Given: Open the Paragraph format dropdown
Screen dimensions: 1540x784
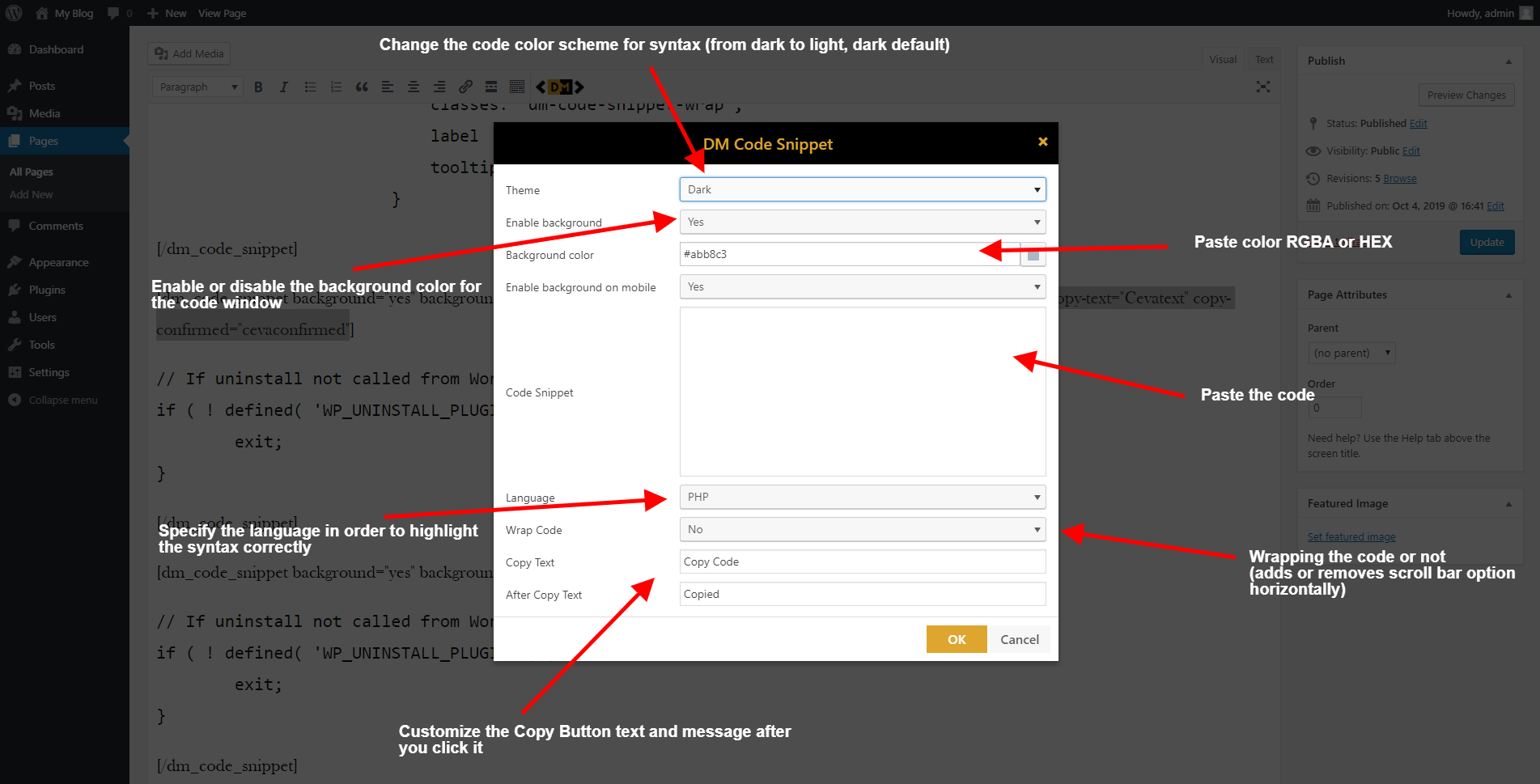Looking at the screenshot, I should click(x=197, y=87).
